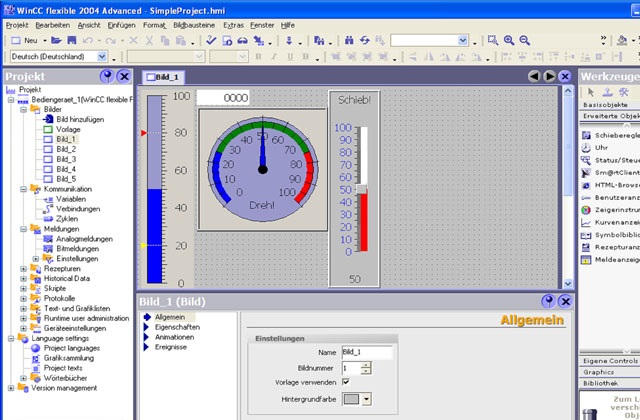The width and height of the screenshot is (640, 420).
Task: Open the Bildbausteine menu
Action: point(194,25)
